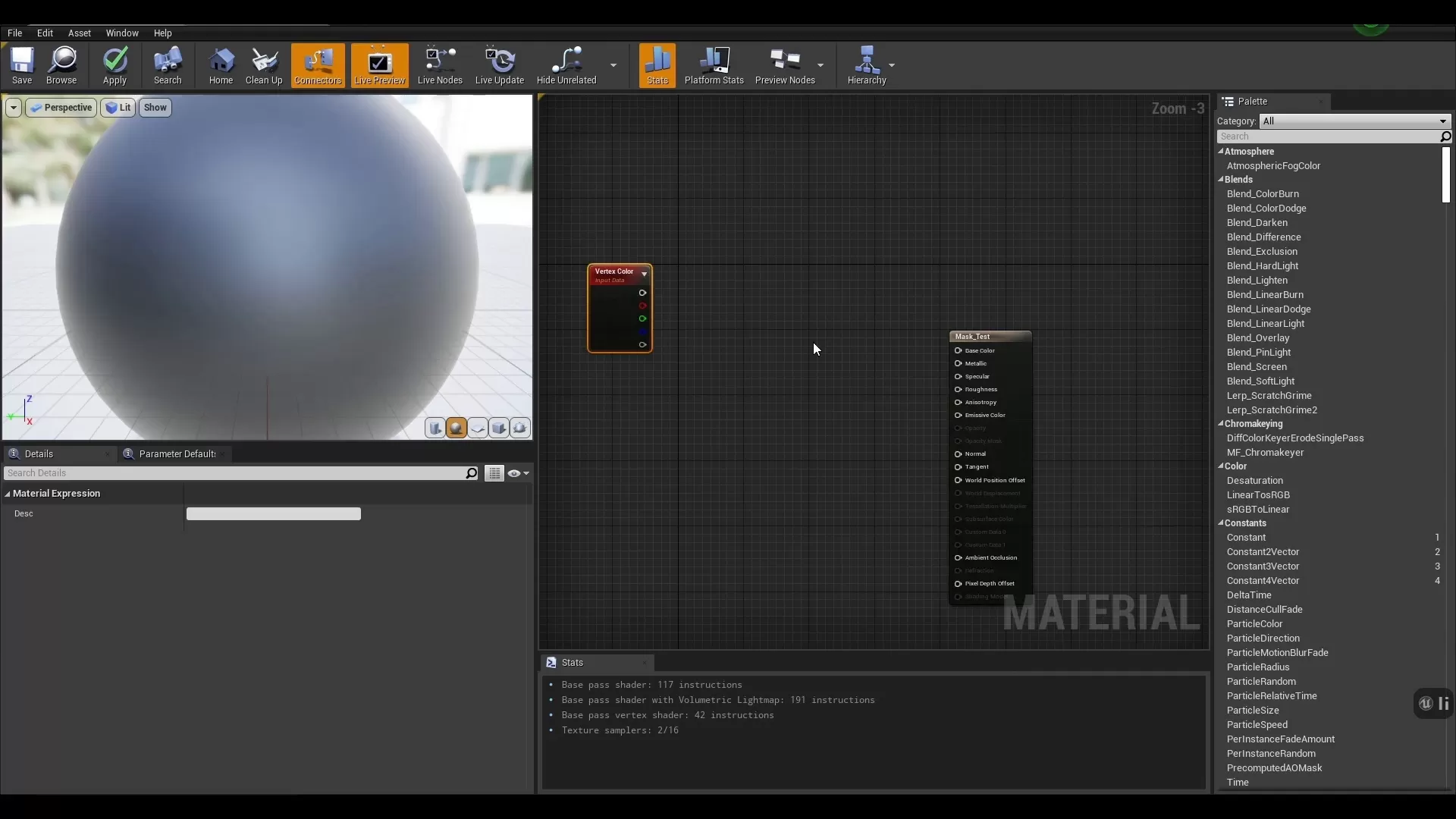The height and width of the screenshot is (819, 1456).
Task: Open the Vertex Color node dropdown arrow
Action: (x=643, y=275)
